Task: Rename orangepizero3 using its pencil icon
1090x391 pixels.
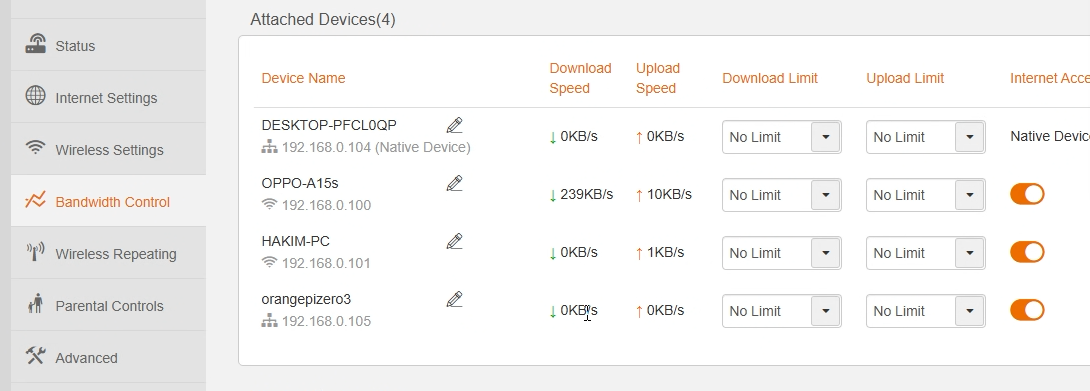Action: coord(454,299)
